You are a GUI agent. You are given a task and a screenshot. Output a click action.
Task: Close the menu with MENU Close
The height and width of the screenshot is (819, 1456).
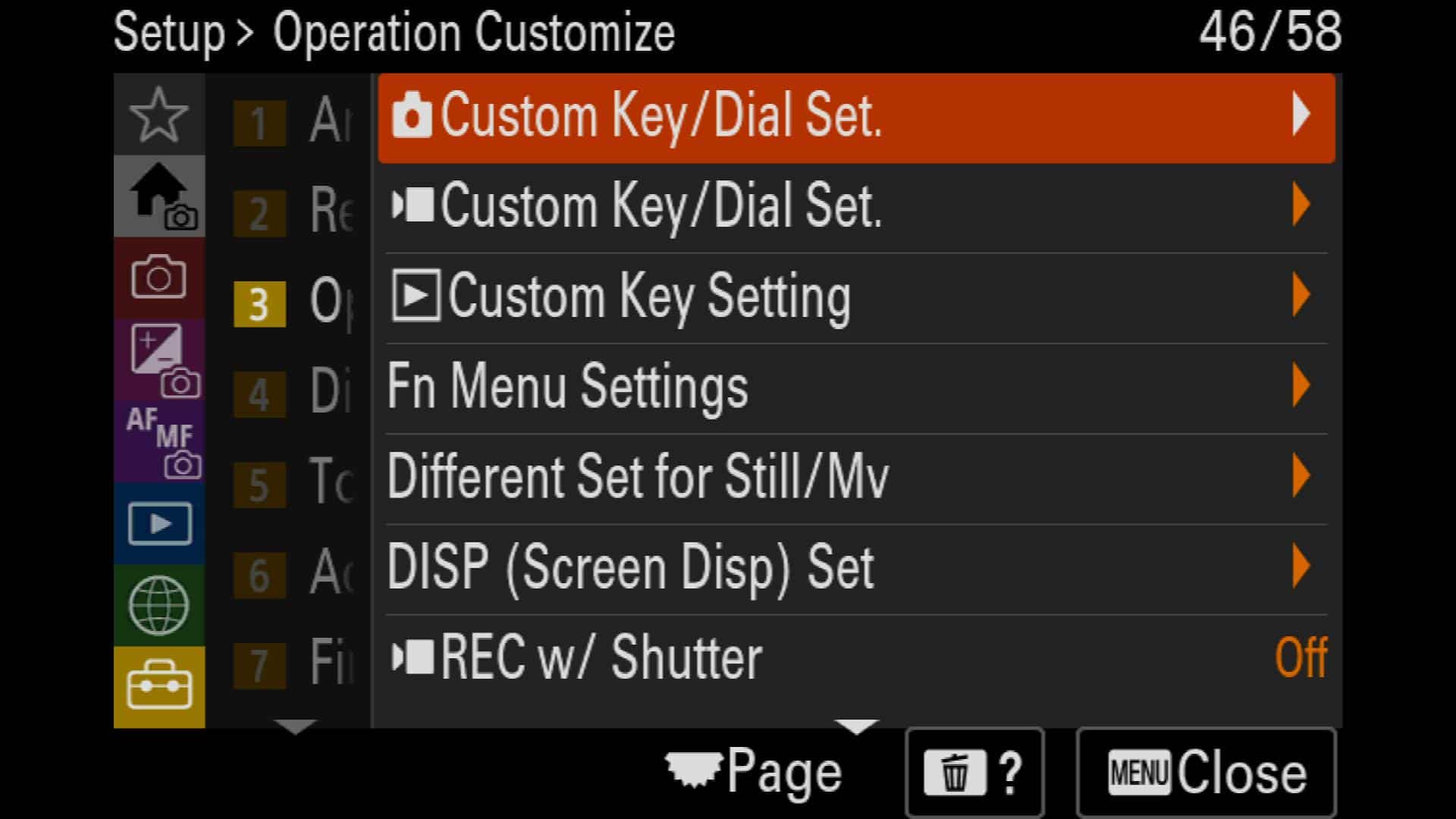(1206, 773)
